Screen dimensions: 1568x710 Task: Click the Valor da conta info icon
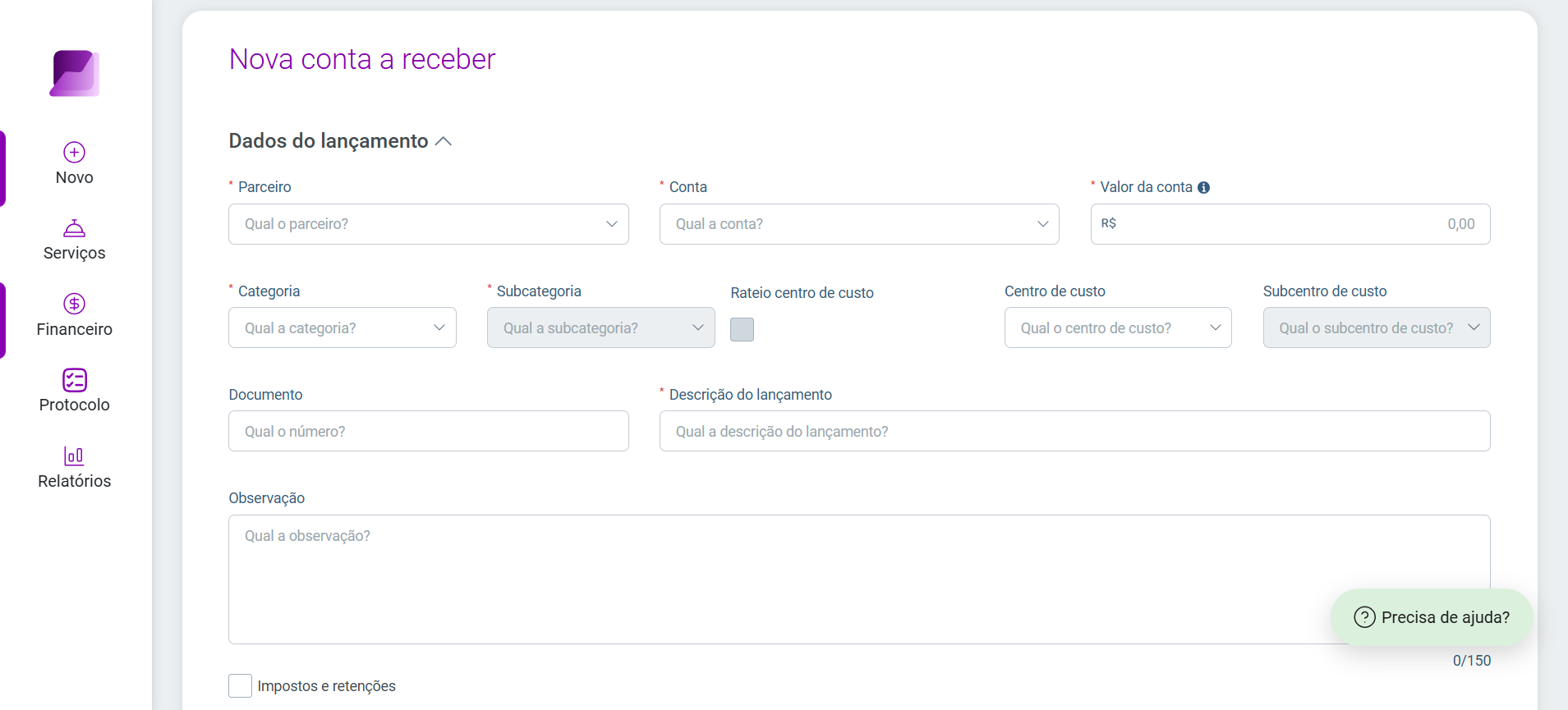[x=1203, y=187]
